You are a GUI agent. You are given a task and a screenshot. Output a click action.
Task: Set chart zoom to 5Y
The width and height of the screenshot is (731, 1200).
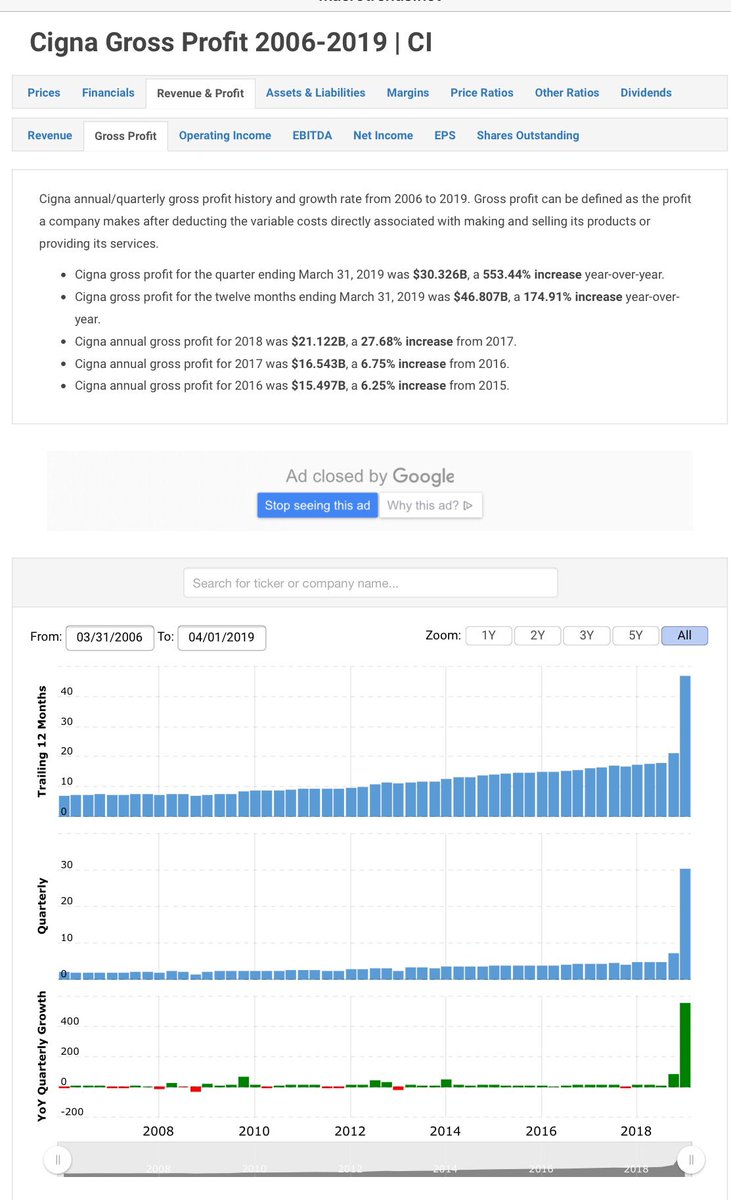point(636,636)
